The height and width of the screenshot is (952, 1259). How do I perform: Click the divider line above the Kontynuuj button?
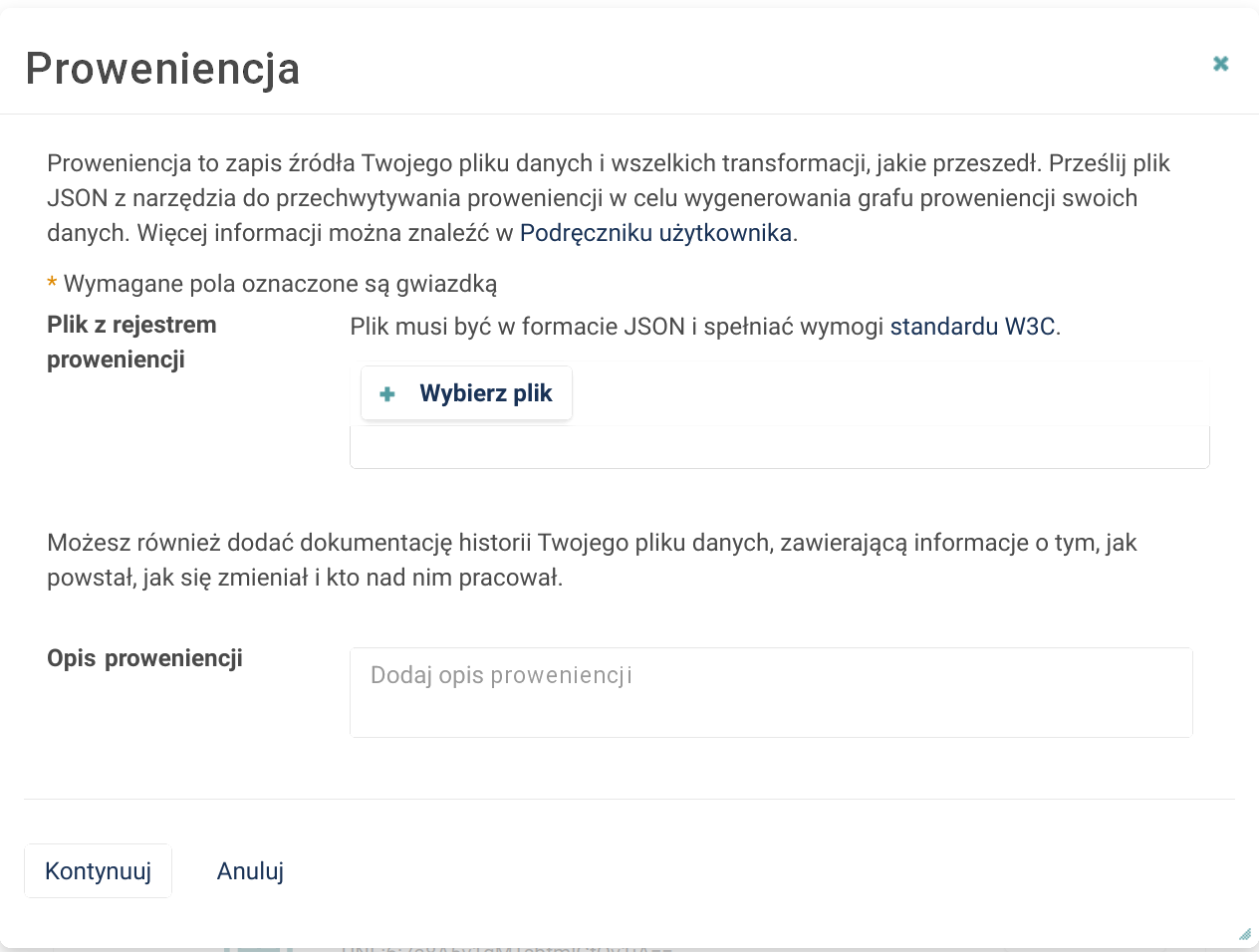629,799
